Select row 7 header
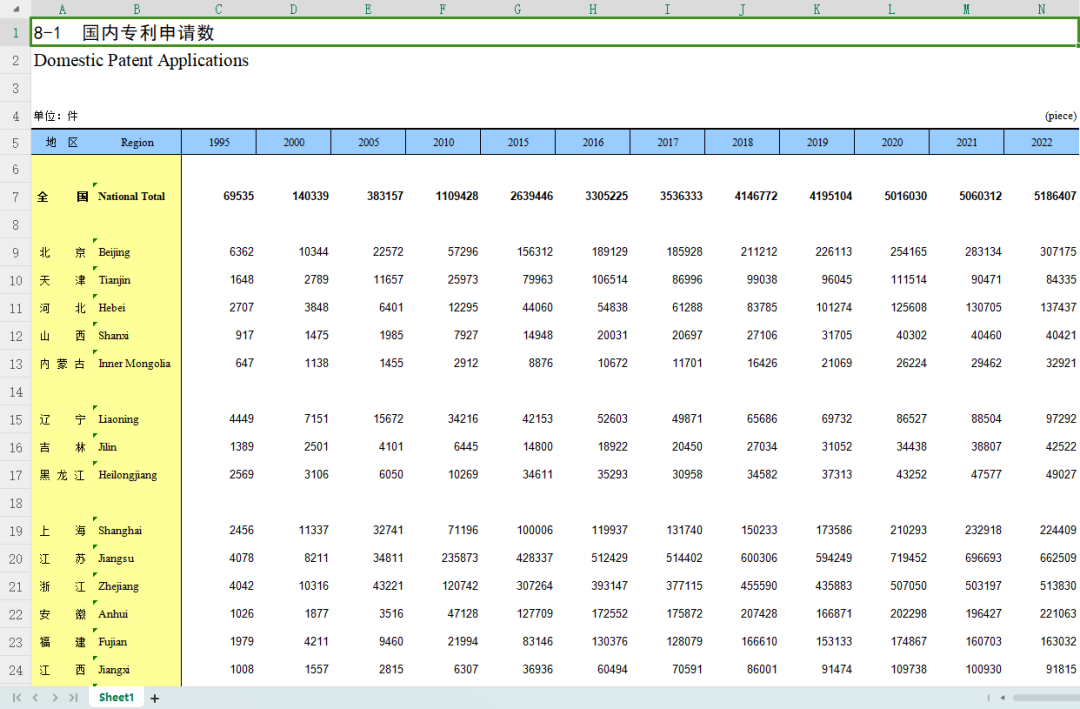The height and width of the screenshot is (709, 1080). (15, 197)
